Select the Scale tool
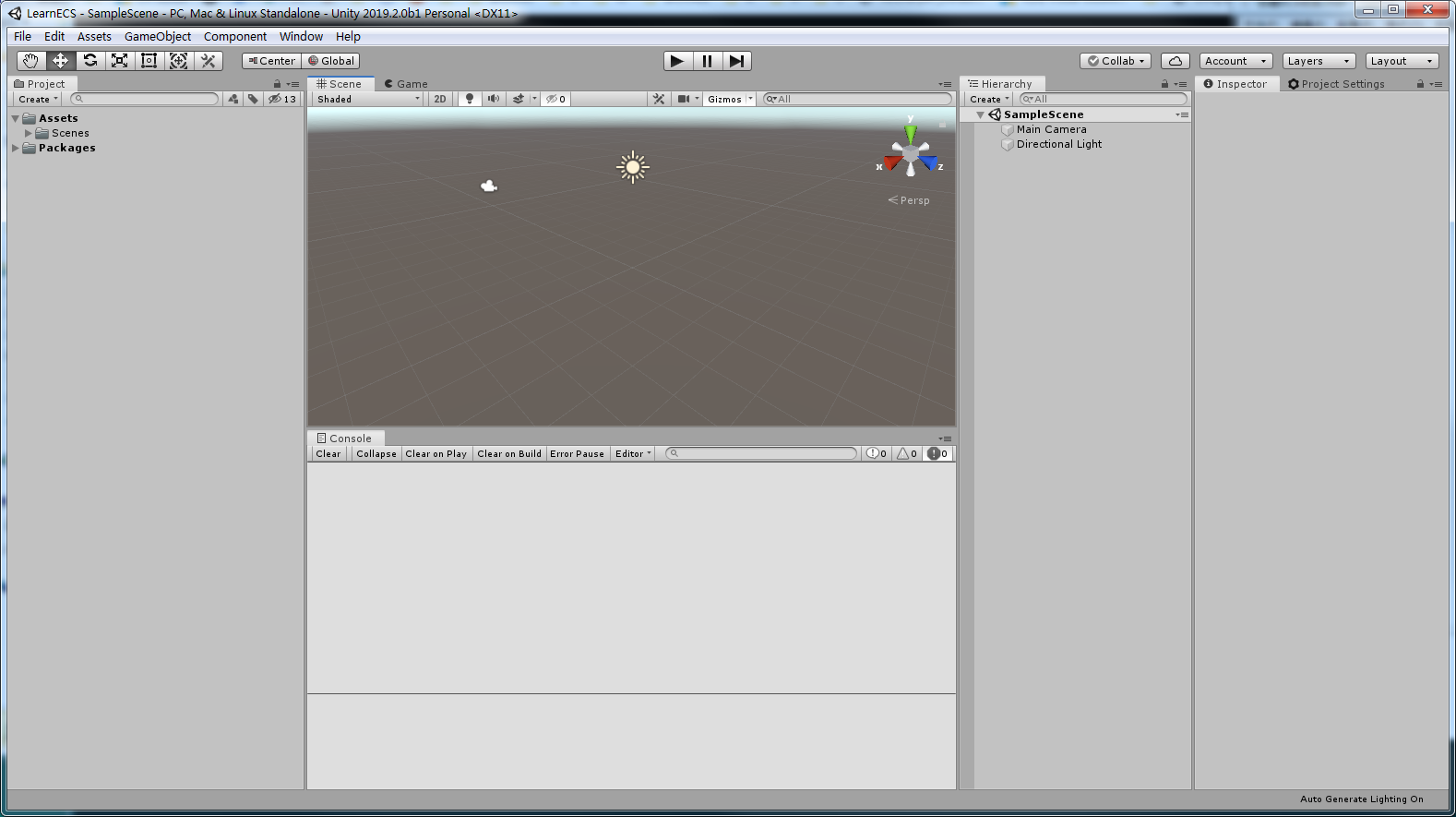The height and width of the screenshot is (817, 1456). (x=119, y=61)
